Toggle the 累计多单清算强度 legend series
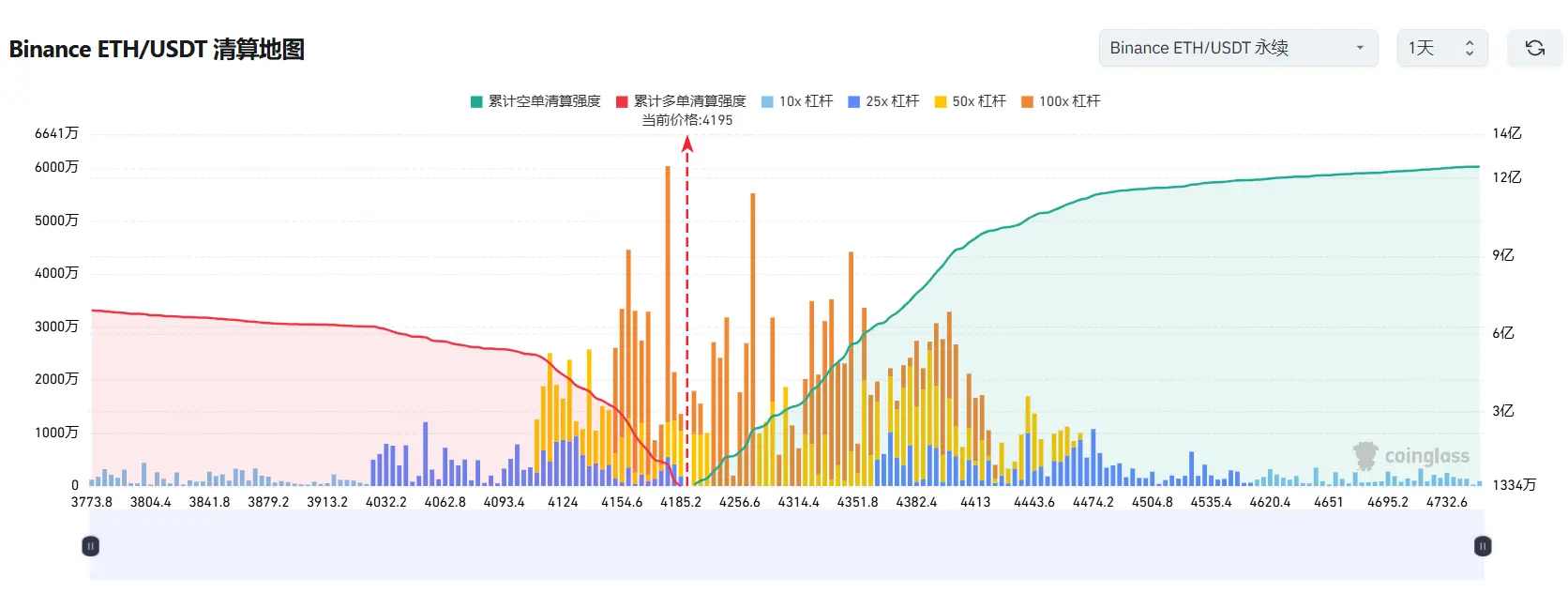 tap(681, 101)
